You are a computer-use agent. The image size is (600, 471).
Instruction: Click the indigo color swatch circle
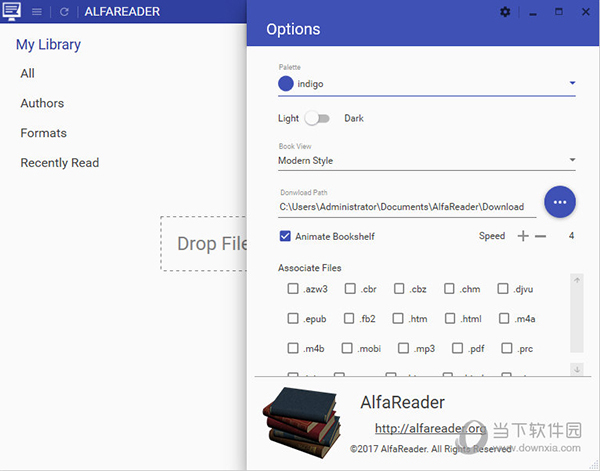(286, 83)
